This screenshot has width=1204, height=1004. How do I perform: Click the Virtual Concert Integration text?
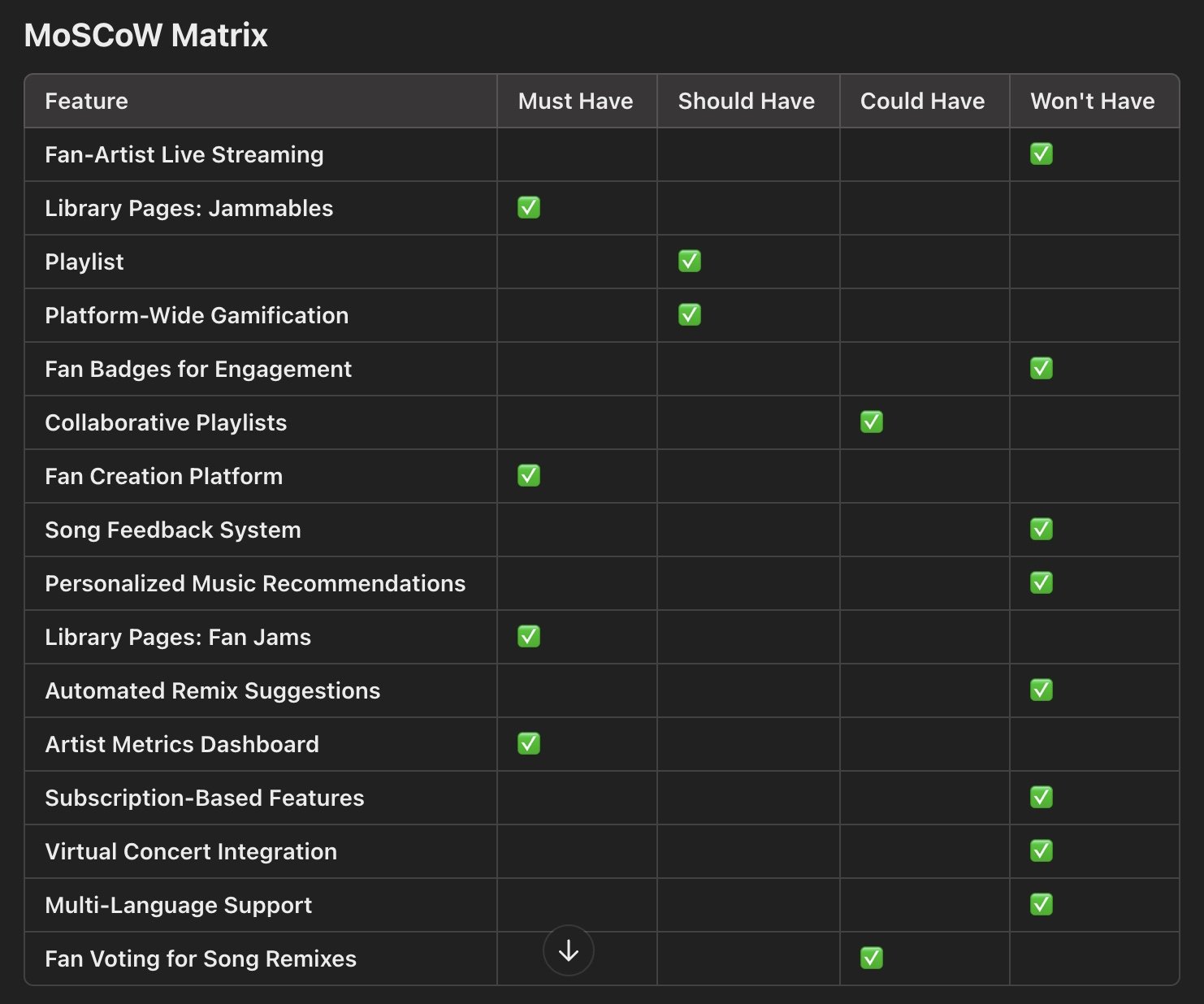[x=191, y=851]
